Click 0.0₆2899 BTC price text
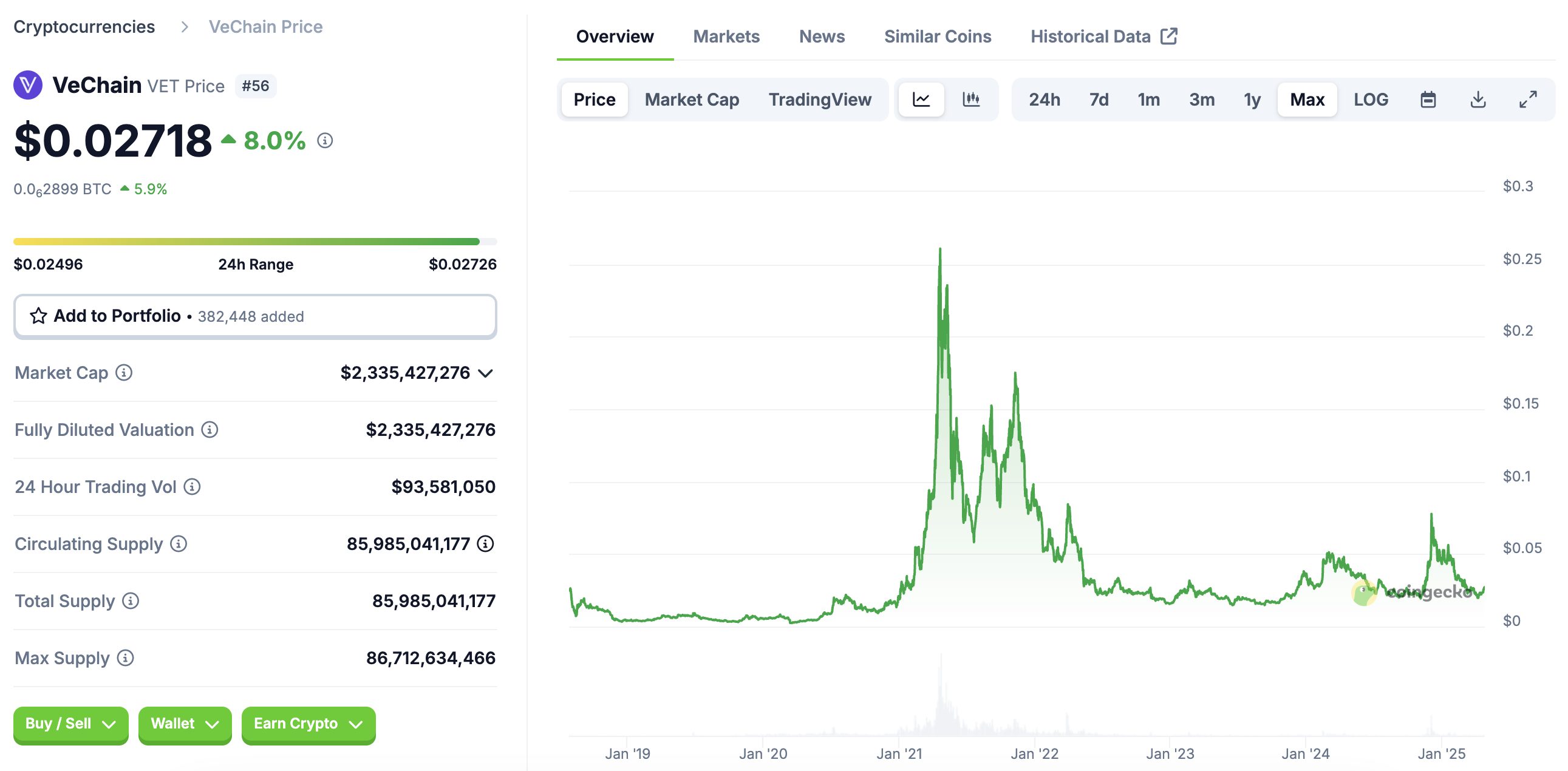1568x771 pixels. click(x=63, y=189)
